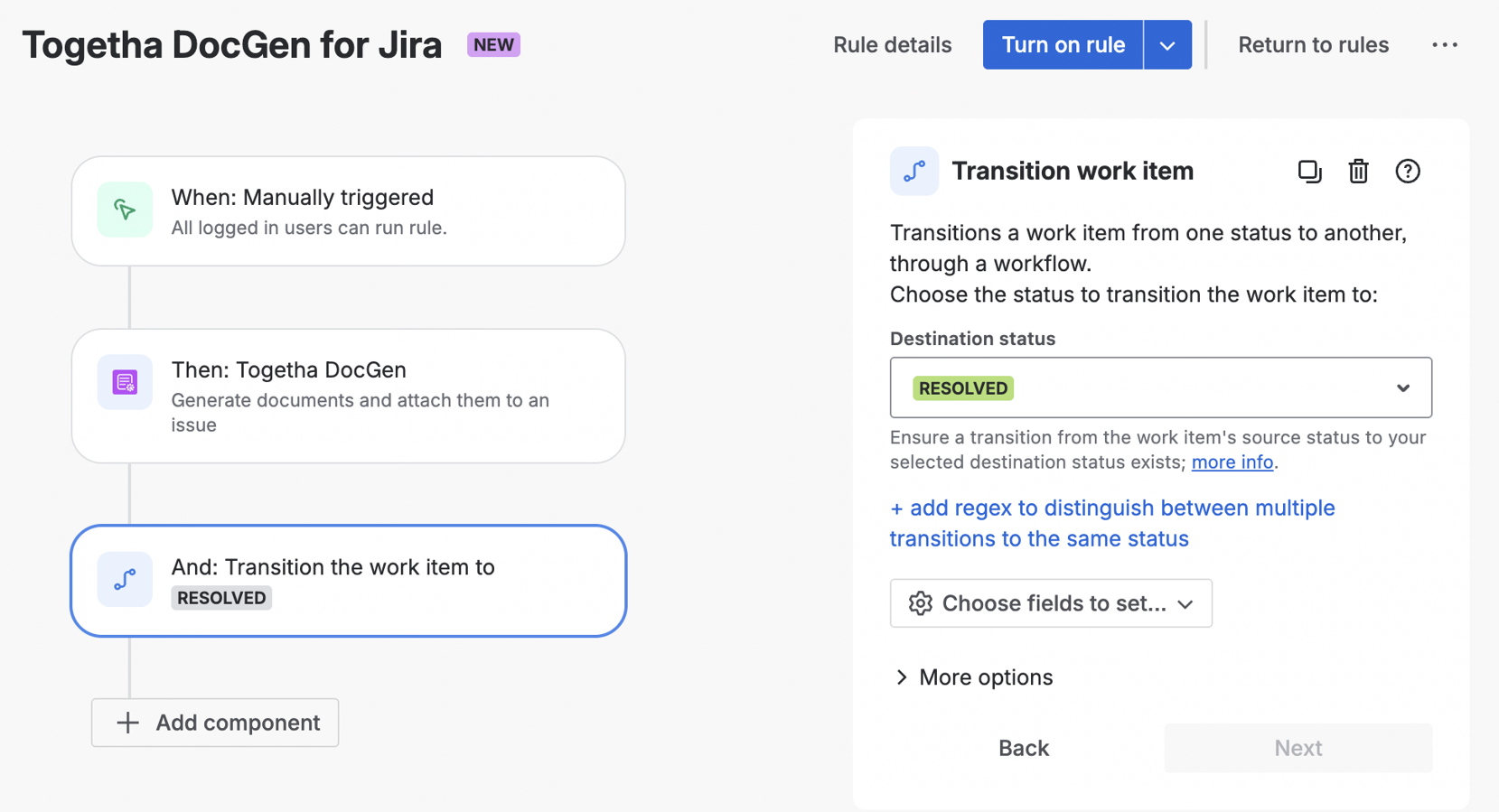The height and width of the screenshot is (812, 1499).
Task: Click the Transition work item heading
Action: point(1073,171)
